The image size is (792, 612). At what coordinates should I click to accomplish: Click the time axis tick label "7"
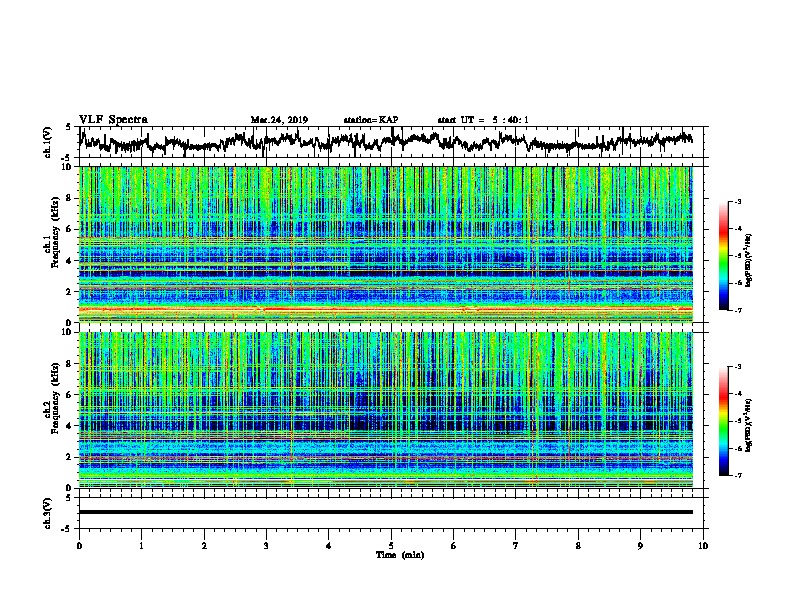click(x=516, y=545)
